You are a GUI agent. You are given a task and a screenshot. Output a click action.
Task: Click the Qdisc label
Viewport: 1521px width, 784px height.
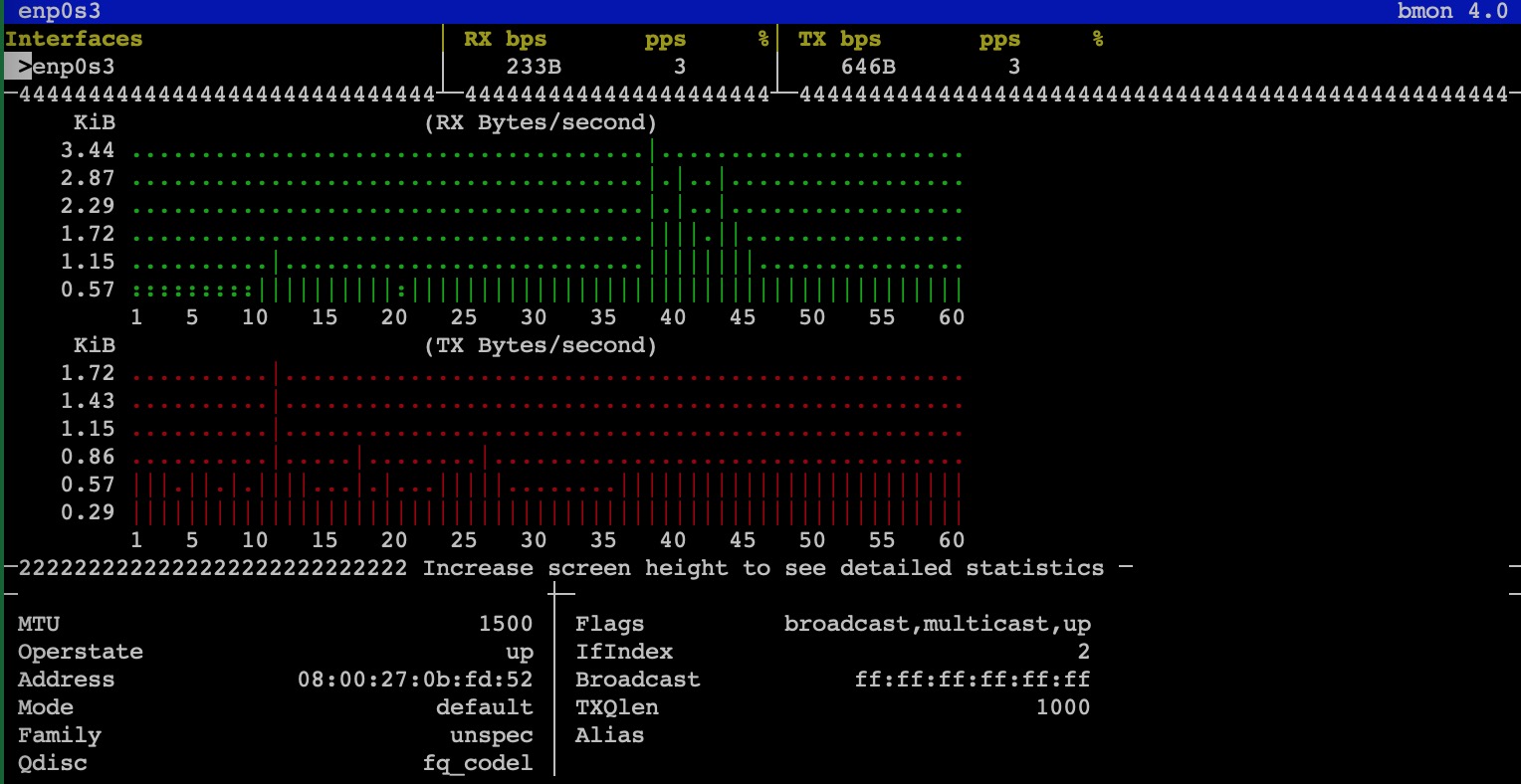pyautogui.click(x=53, y=763)
